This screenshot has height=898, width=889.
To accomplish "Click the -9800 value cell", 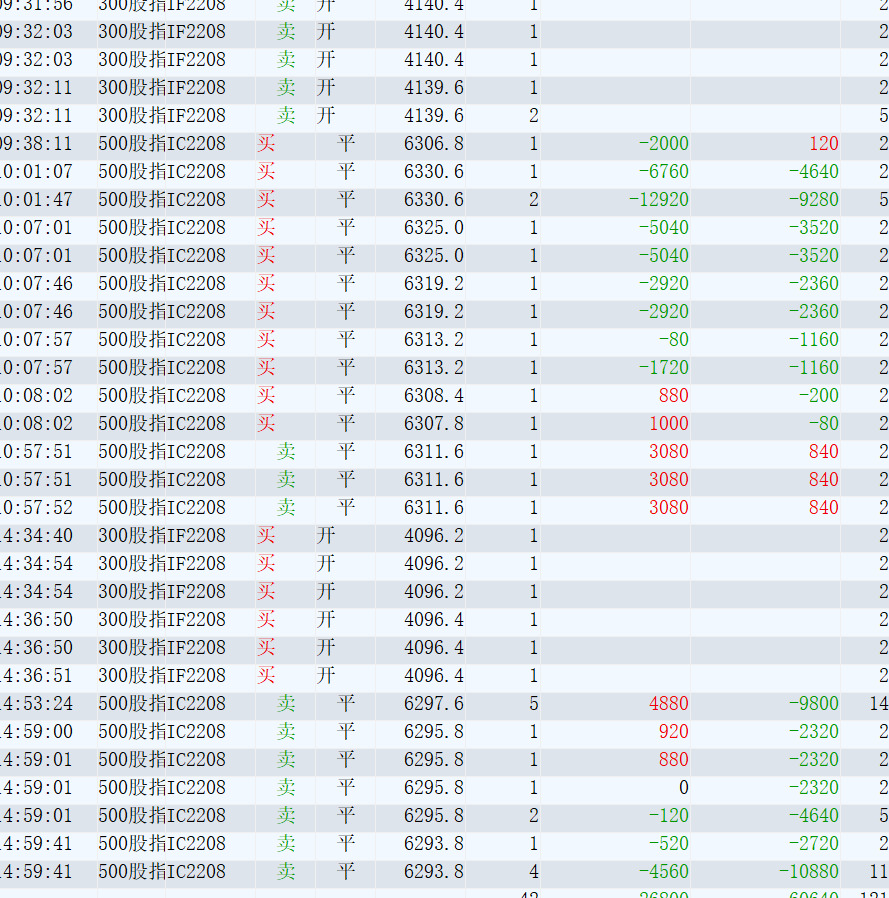I will coord(813,704).
